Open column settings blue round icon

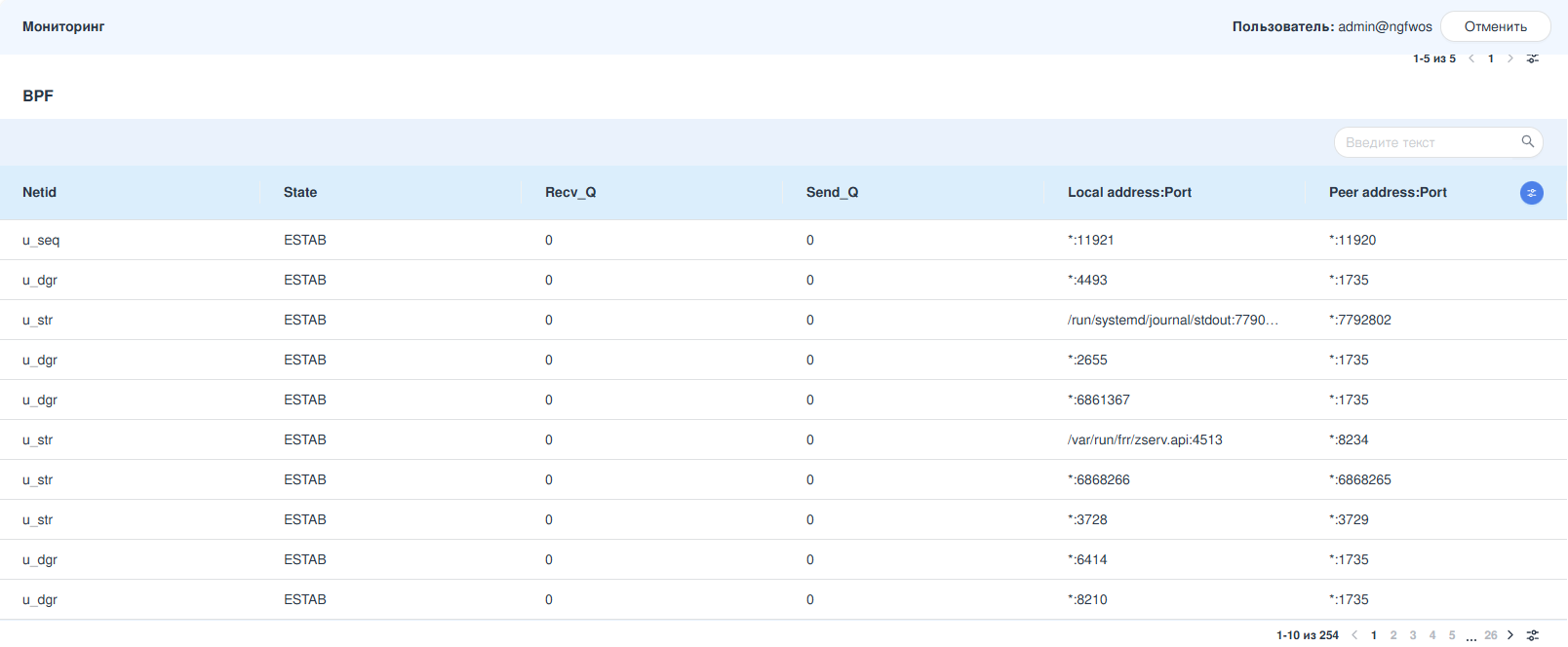click(x=1532, y=193)
